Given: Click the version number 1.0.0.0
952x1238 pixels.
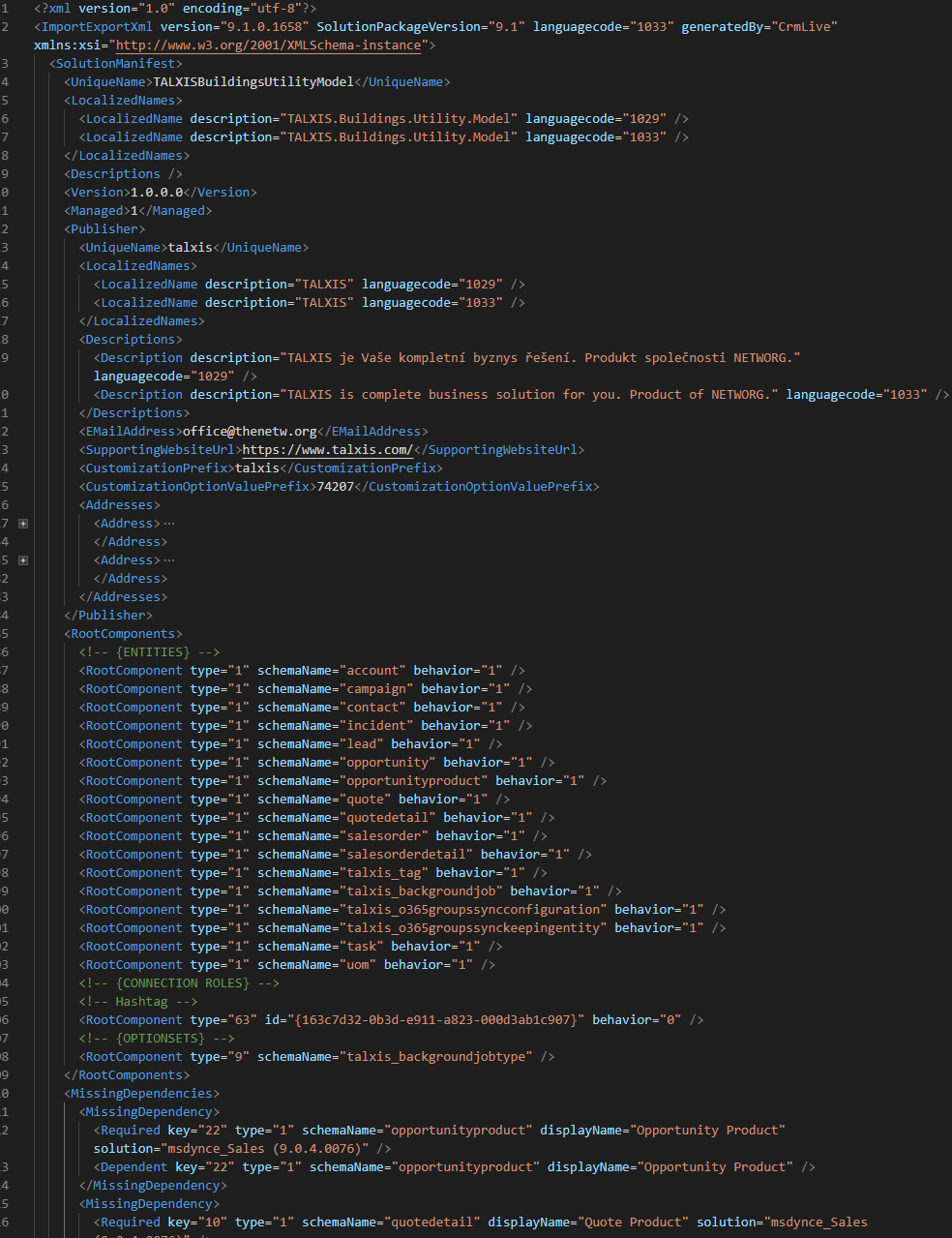Looking at the screenshot, I should (x=157, y=193).
